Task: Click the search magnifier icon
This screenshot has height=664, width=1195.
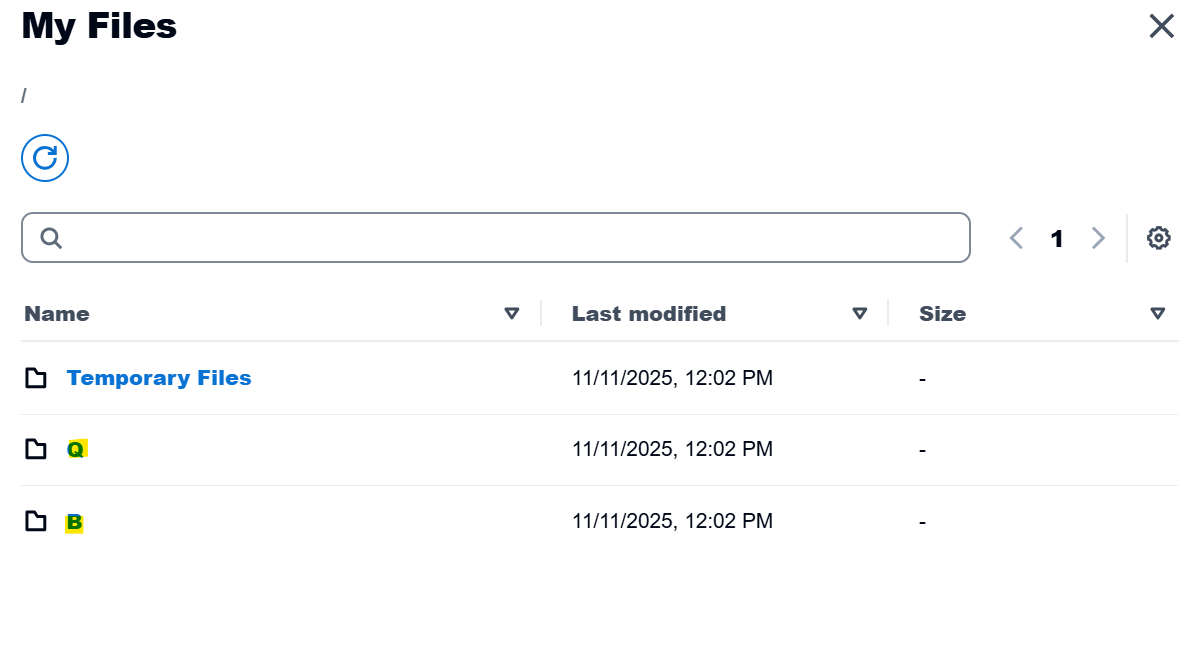Action: (x=51, y=238)
